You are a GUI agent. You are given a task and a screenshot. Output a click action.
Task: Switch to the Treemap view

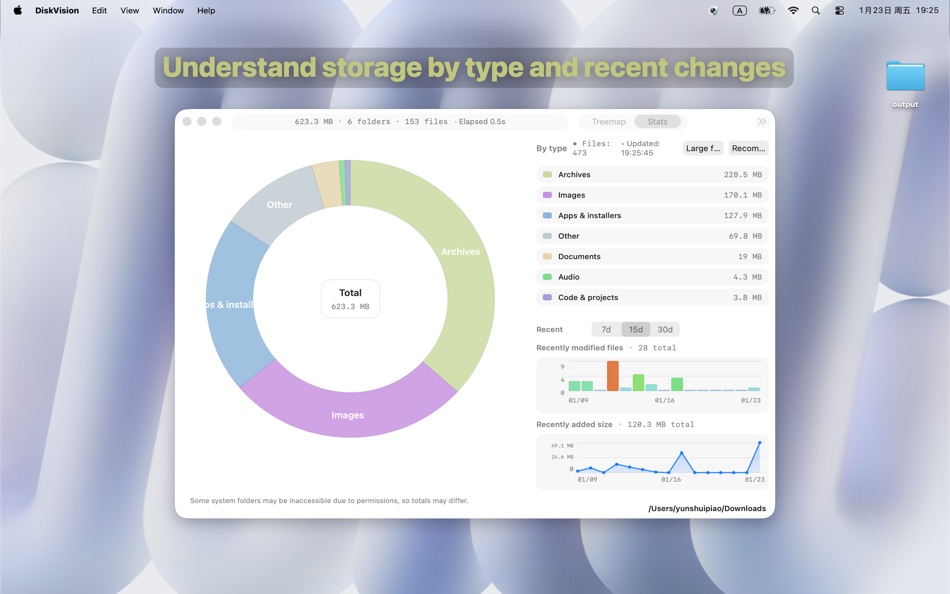point(607,121)
